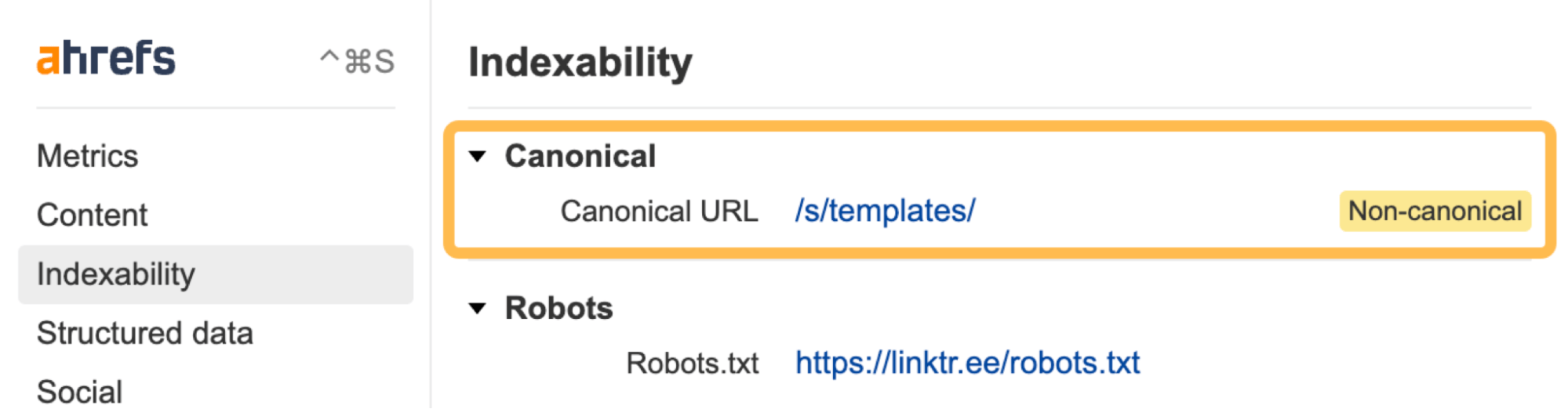Click the Canonical section heading

(x=580, y=156)
